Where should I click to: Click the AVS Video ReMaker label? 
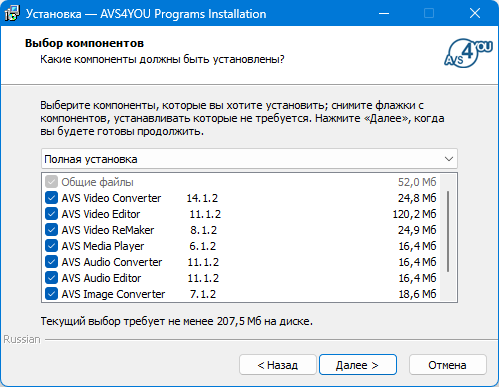coord(108,230)
